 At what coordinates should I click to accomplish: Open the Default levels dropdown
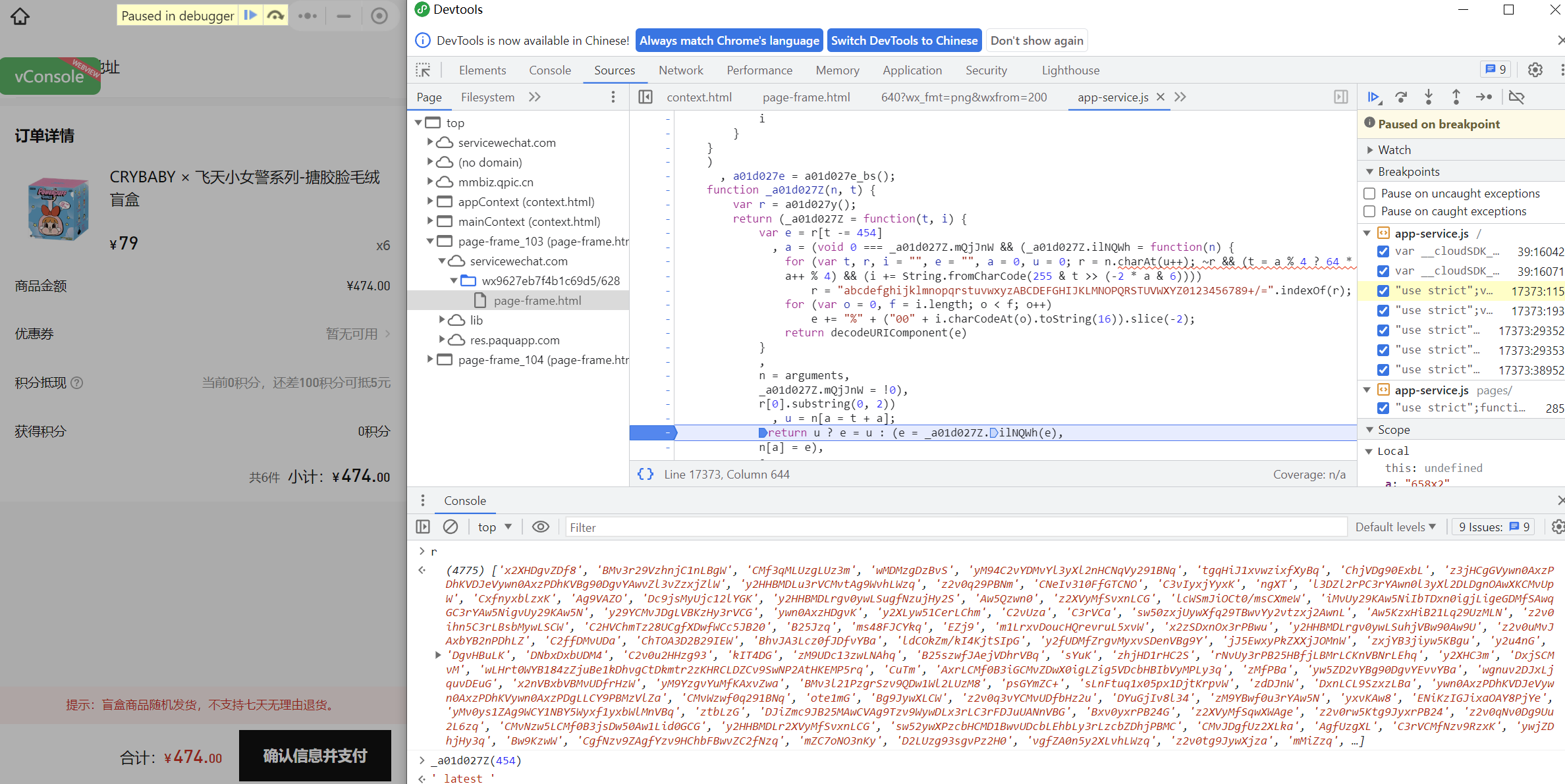tap(1395, 527)
